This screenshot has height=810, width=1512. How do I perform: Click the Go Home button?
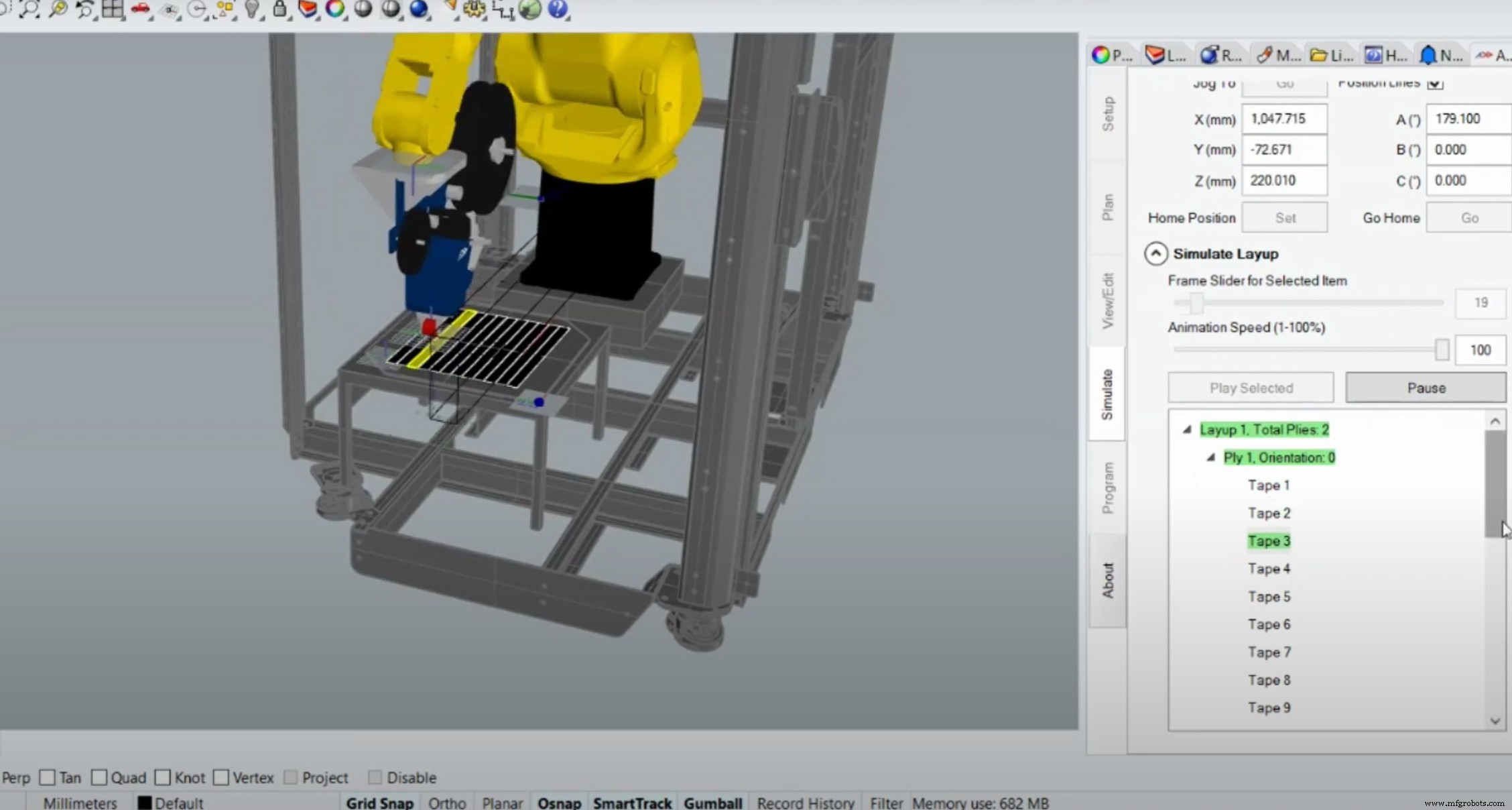[x=1468, y=217]
